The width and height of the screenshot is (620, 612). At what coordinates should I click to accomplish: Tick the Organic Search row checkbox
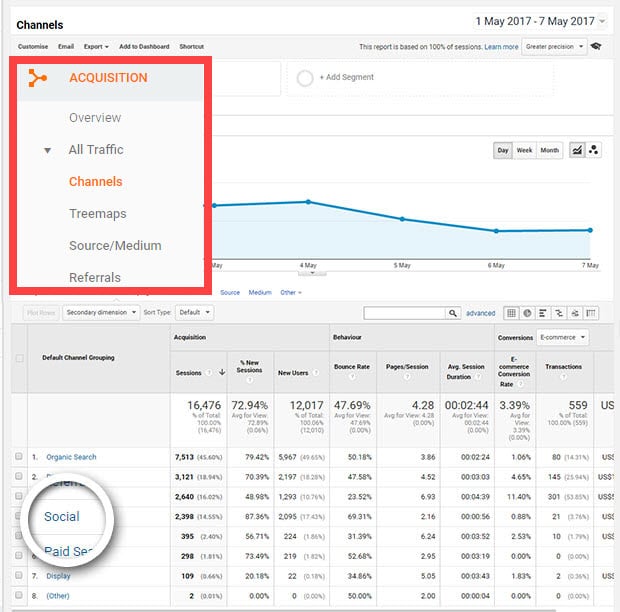19,457
